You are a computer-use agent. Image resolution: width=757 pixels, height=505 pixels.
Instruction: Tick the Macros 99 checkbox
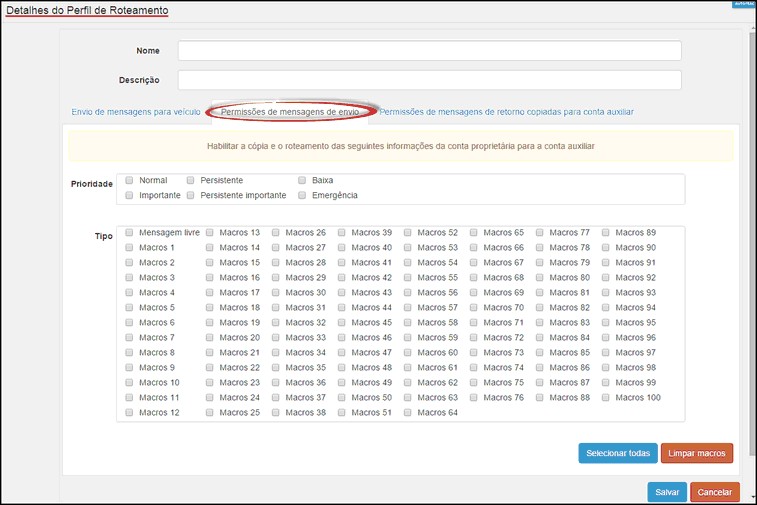click(605, 382)
